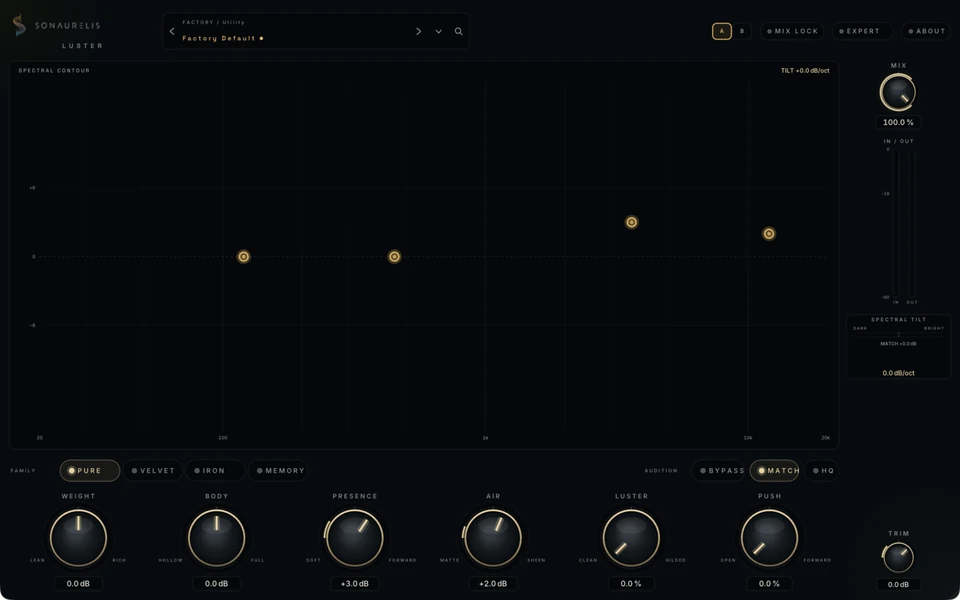Choose the VELVET family
This screenshot has height=600, width=960.
point(153,471)
